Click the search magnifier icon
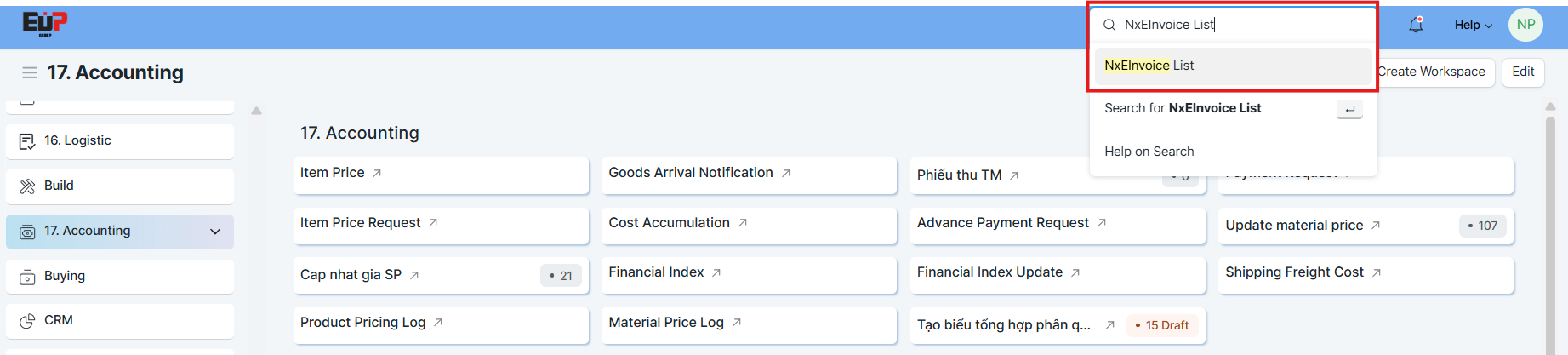The image size is (1568, 355). (1109, 25)
